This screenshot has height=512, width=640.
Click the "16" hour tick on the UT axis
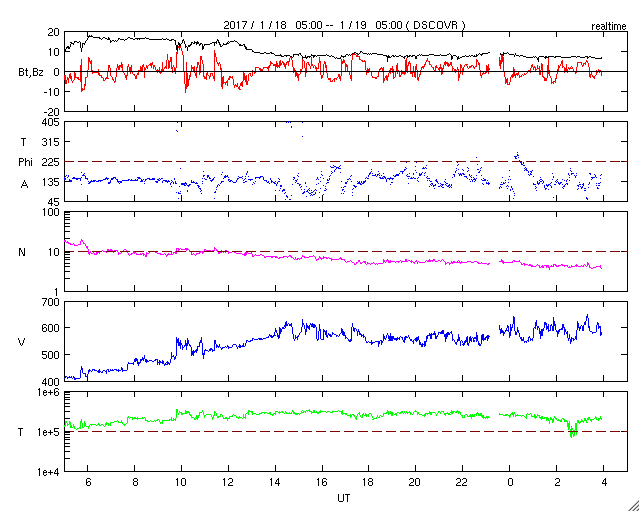(x=322, y=483)
